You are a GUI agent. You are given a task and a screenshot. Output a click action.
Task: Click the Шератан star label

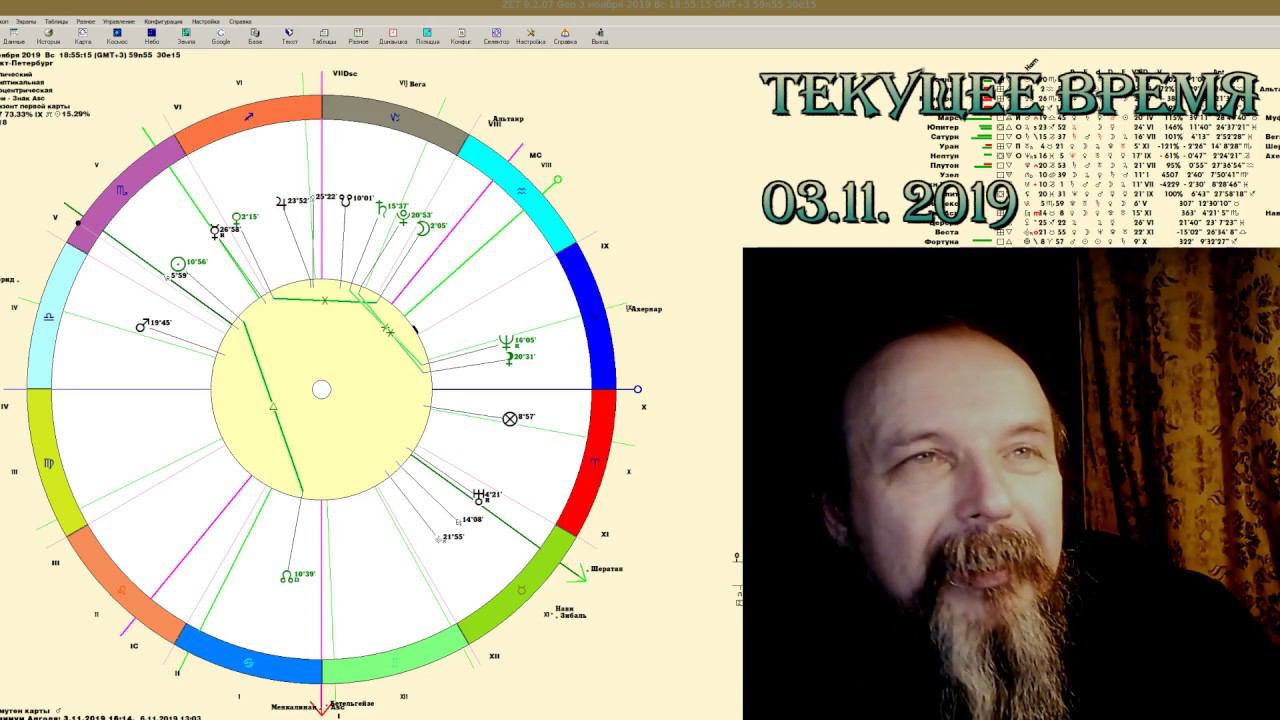pos(607,569)
